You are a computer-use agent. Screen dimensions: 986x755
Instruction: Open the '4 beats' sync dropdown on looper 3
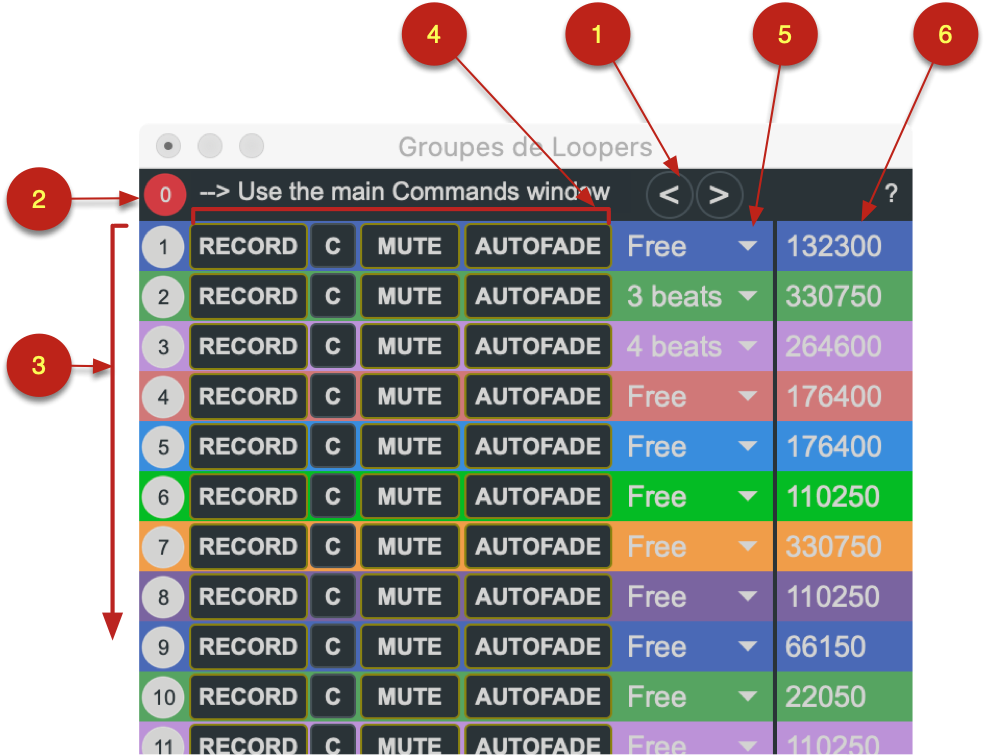pyautogui.click(x=692, y=346)
